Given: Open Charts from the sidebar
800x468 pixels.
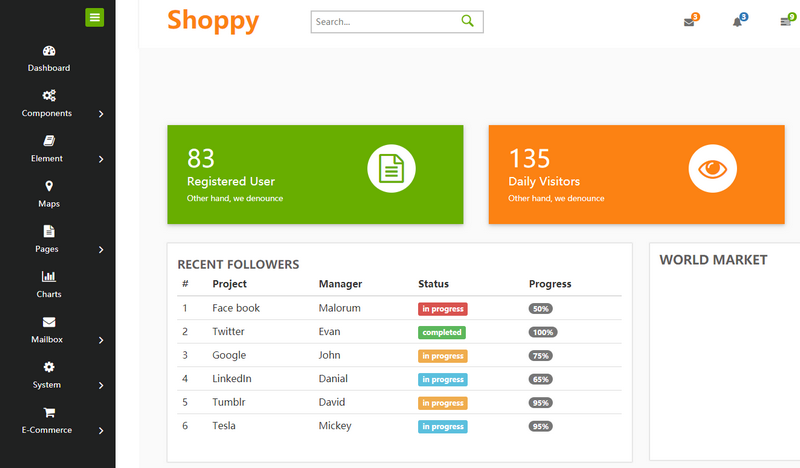Looking at the screenshot, I should pyautogui.click(x=49, y=277).
